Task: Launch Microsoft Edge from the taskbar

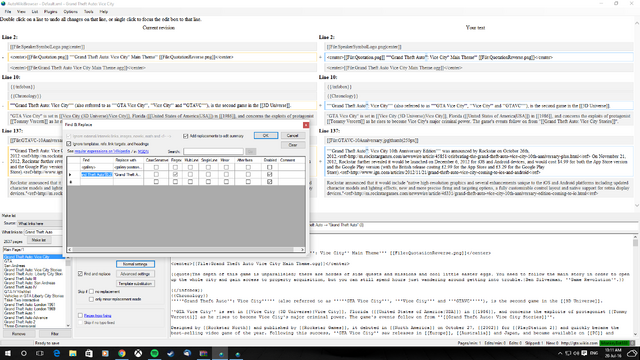Action: (x=56, y=353)
